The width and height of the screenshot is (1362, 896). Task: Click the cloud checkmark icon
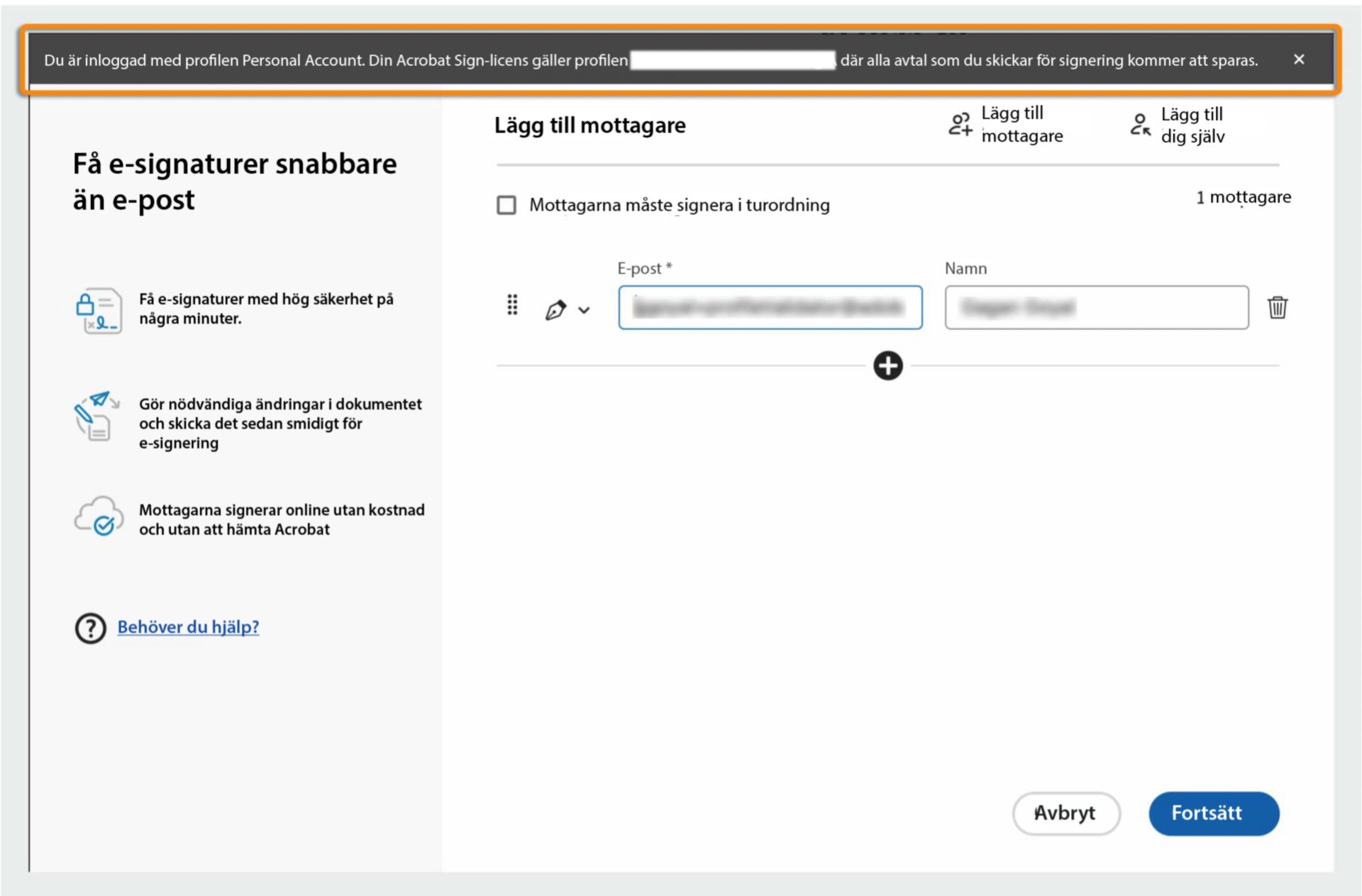point(99,516)
